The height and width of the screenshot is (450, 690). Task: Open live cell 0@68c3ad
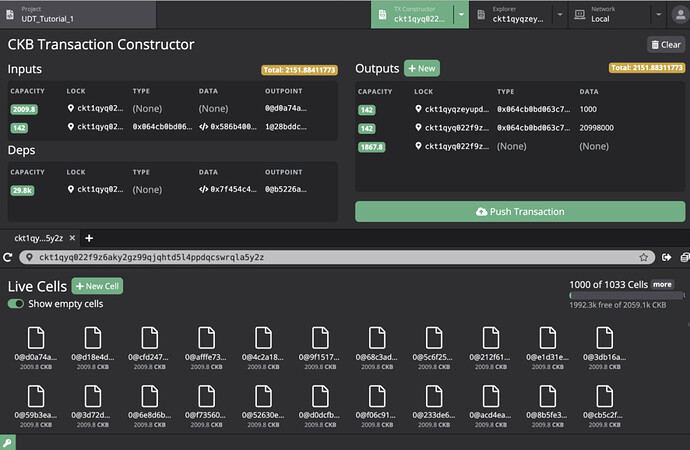pyautogui.click(x=377, y=347)
